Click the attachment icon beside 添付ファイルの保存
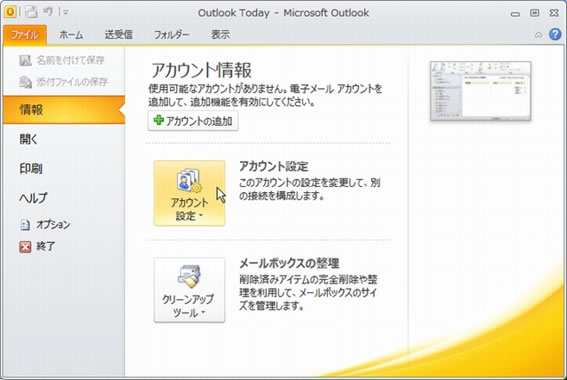The height and width of the screenshot is (380, 567). tap(25, 82)
